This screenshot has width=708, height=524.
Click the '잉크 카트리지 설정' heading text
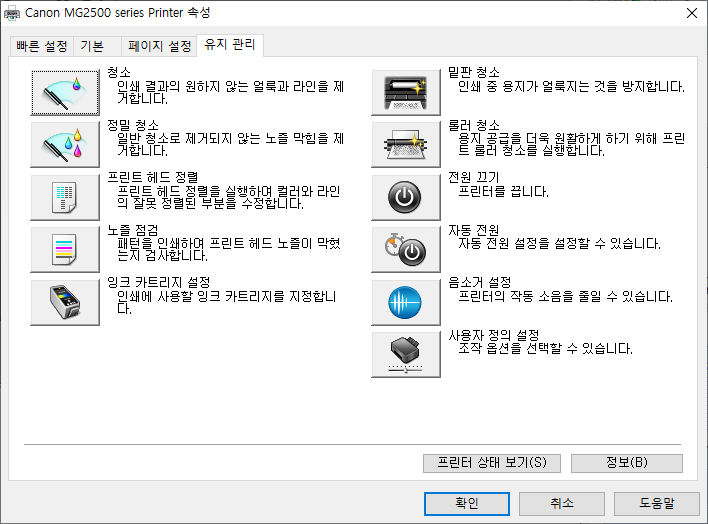click(158, 282)
